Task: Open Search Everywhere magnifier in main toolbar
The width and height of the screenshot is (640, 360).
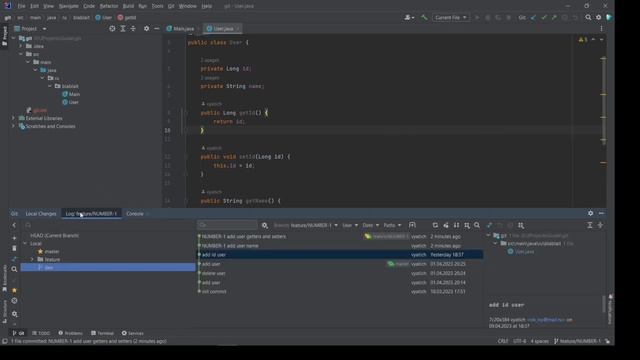Action: coord(588,18)
